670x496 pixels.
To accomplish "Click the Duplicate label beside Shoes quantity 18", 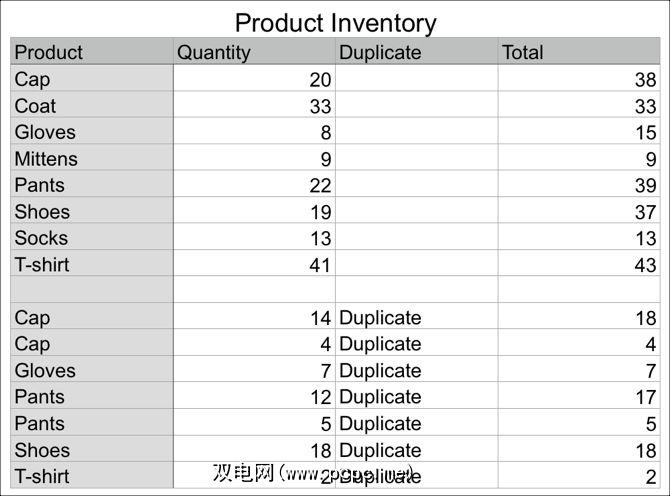I will (381, 450).
